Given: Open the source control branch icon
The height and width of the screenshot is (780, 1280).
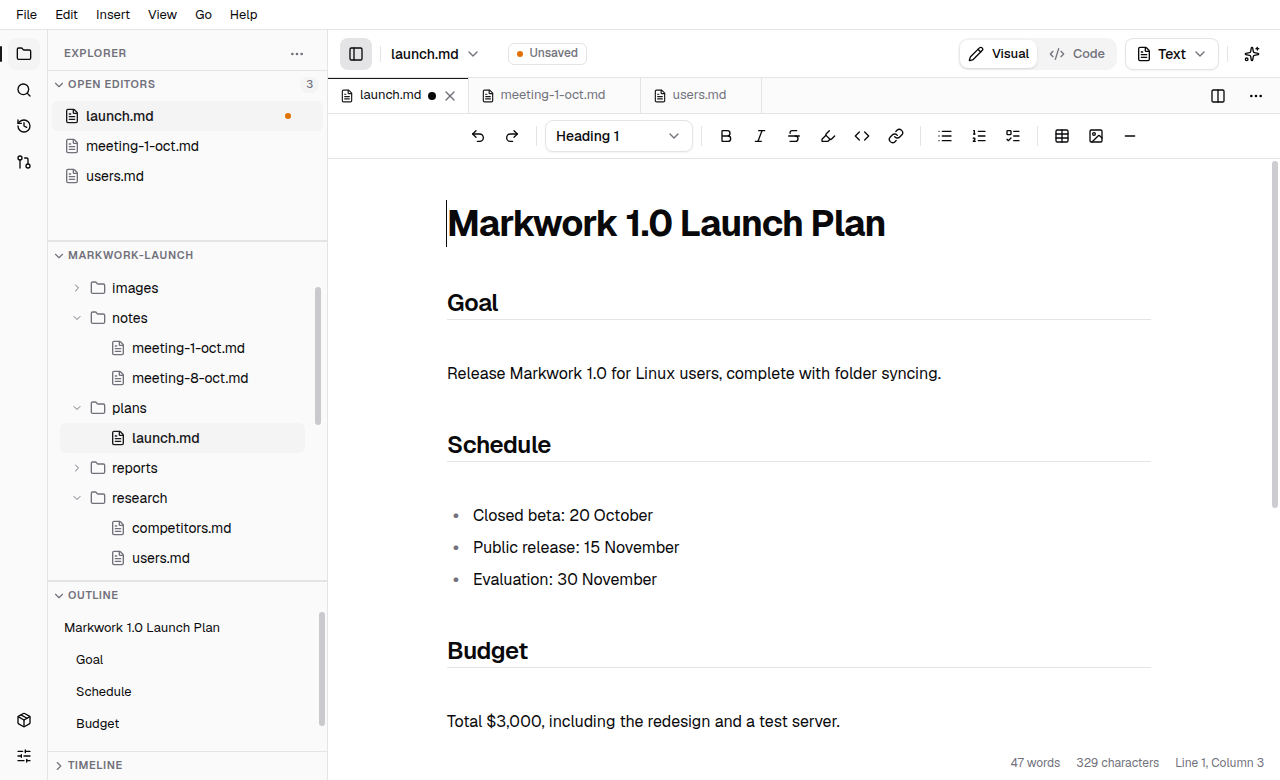Looking at the screenshot, I should (24, 162).
